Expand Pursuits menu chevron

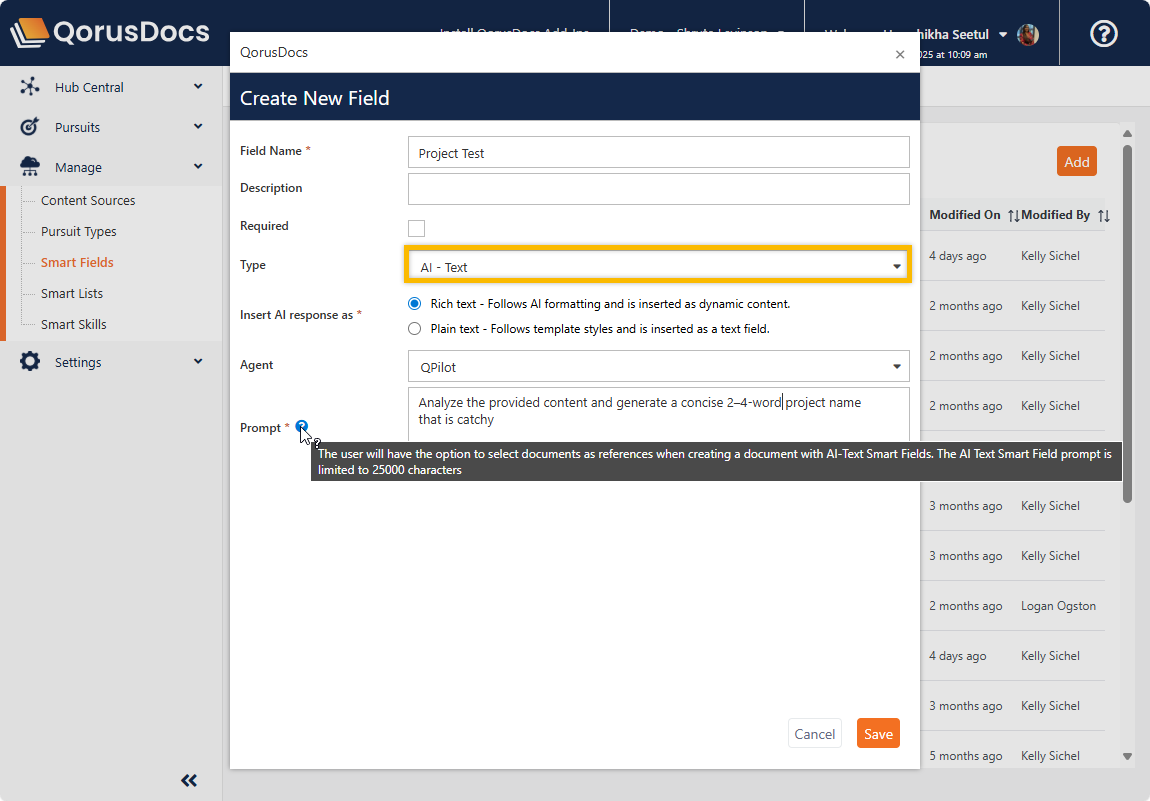(198, 126)
